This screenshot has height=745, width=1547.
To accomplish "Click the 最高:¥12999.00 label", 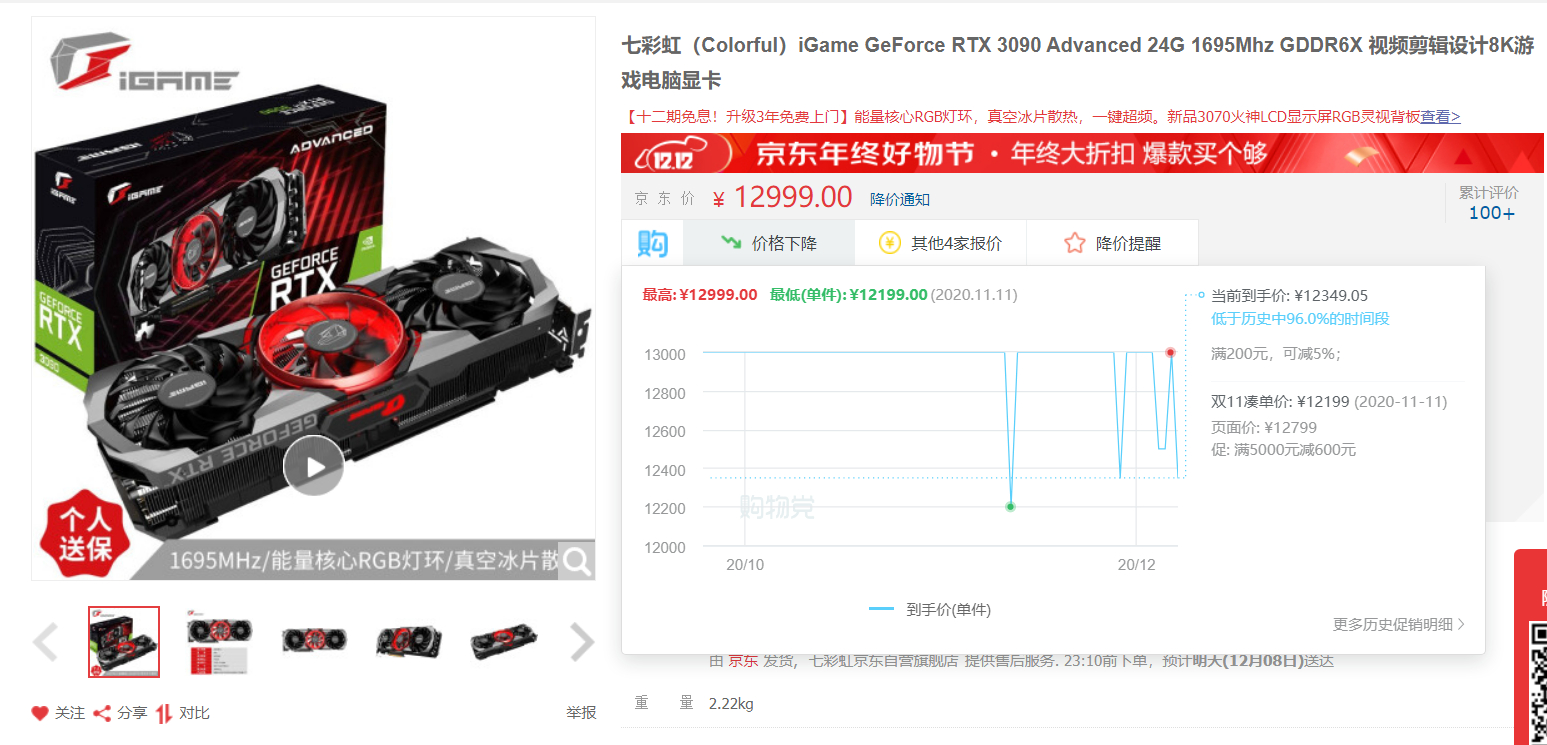I will 700,295.
